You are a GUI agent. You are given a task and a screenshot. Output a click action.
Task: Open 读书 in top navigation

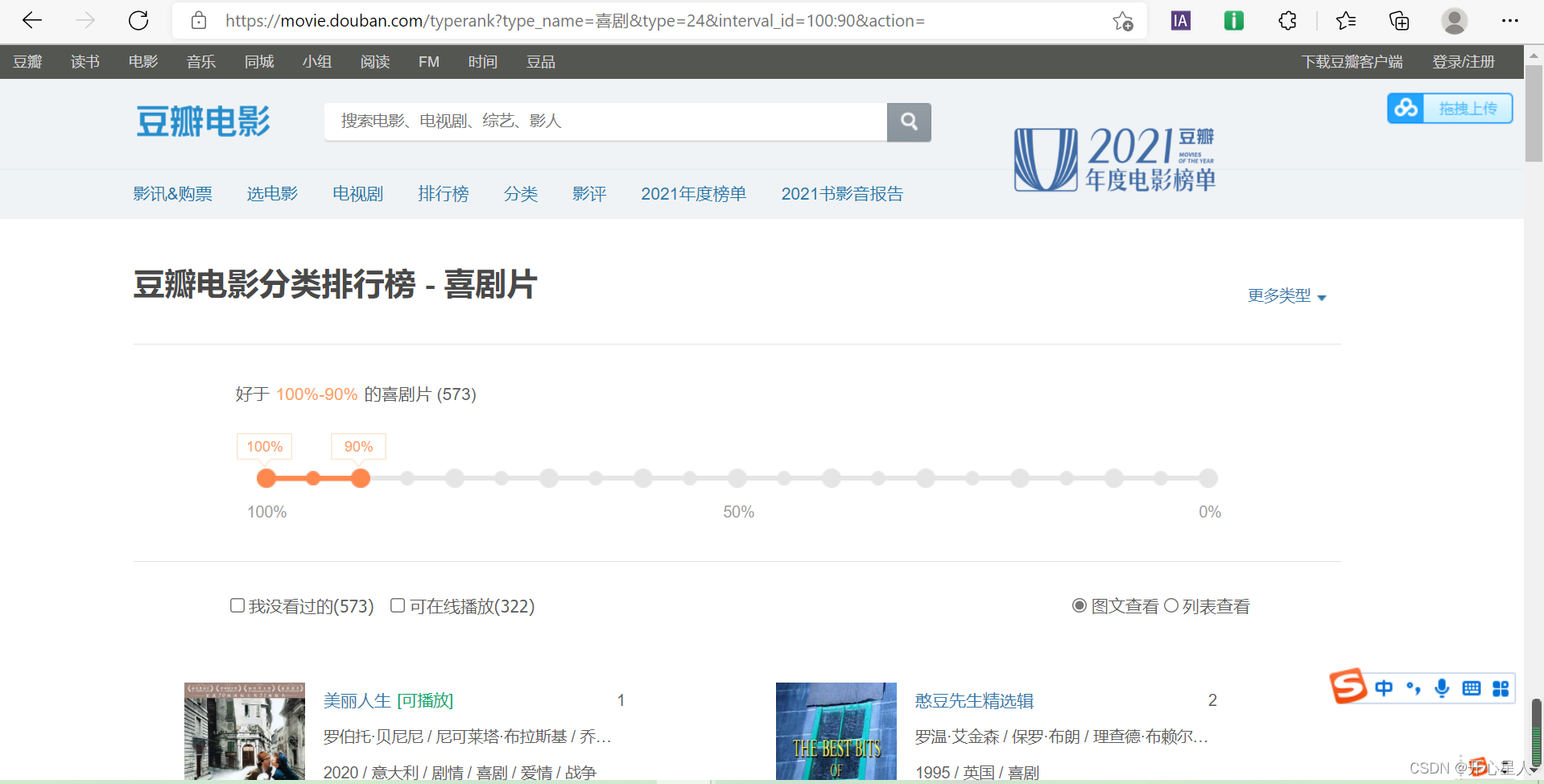(85, 62)
